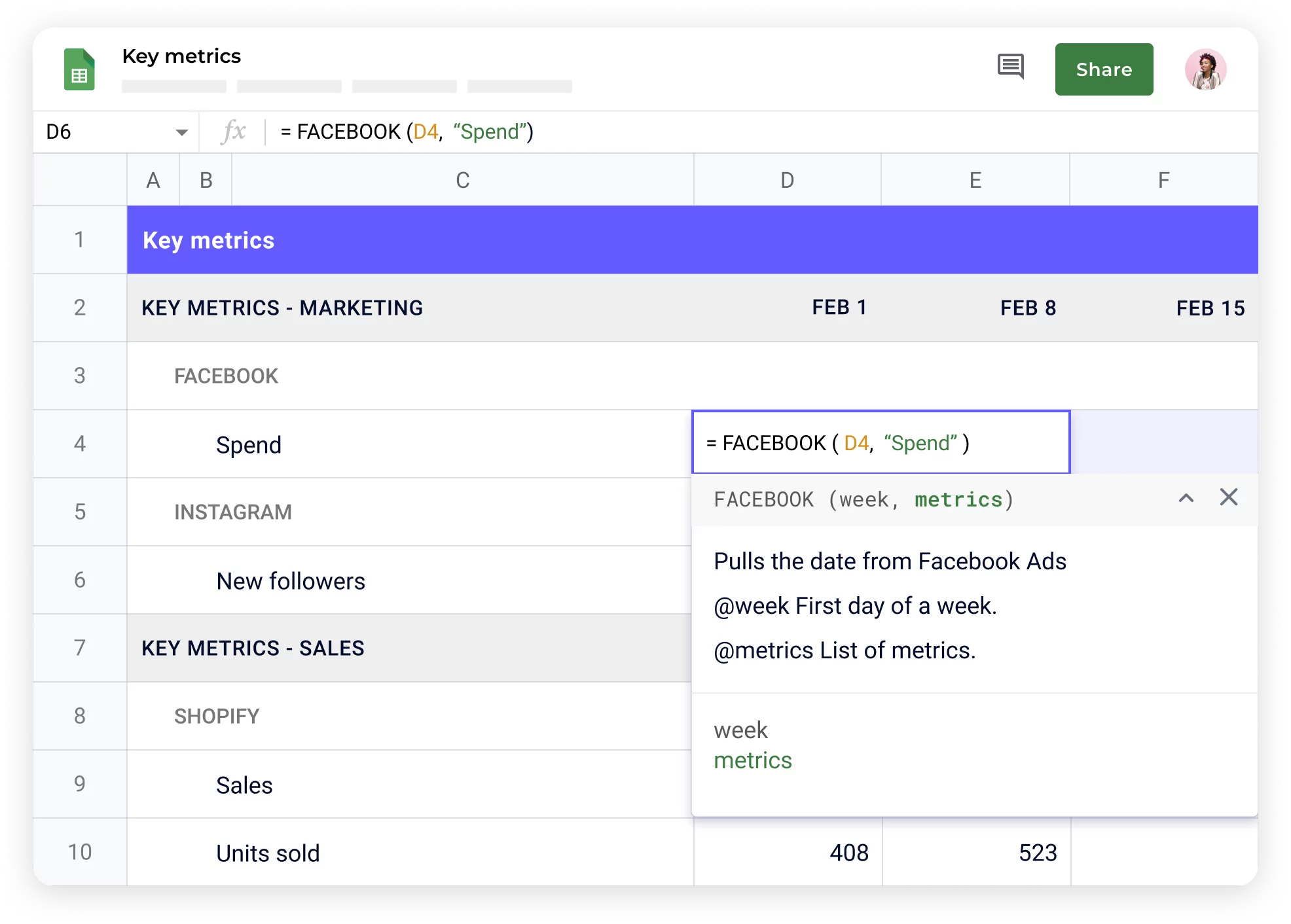
Task: Select column D header
Action: pyautogui.click(x=788, y=180)
